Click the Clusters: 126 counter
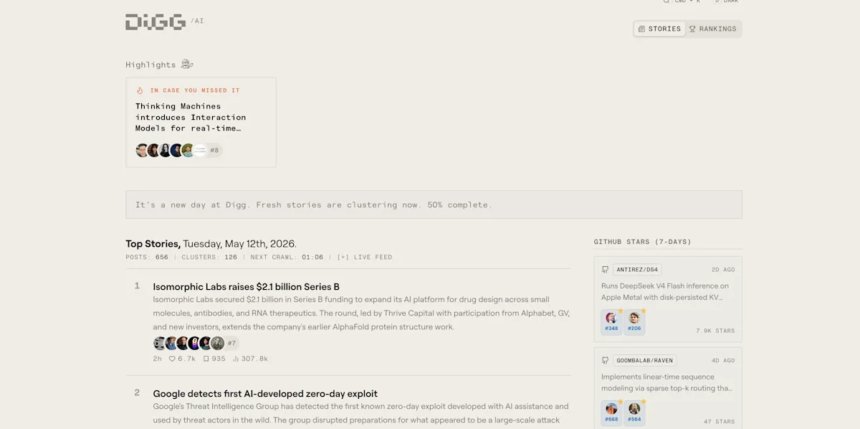The height and width of the screenshot is (429, 860). click(x=209, y=257)
